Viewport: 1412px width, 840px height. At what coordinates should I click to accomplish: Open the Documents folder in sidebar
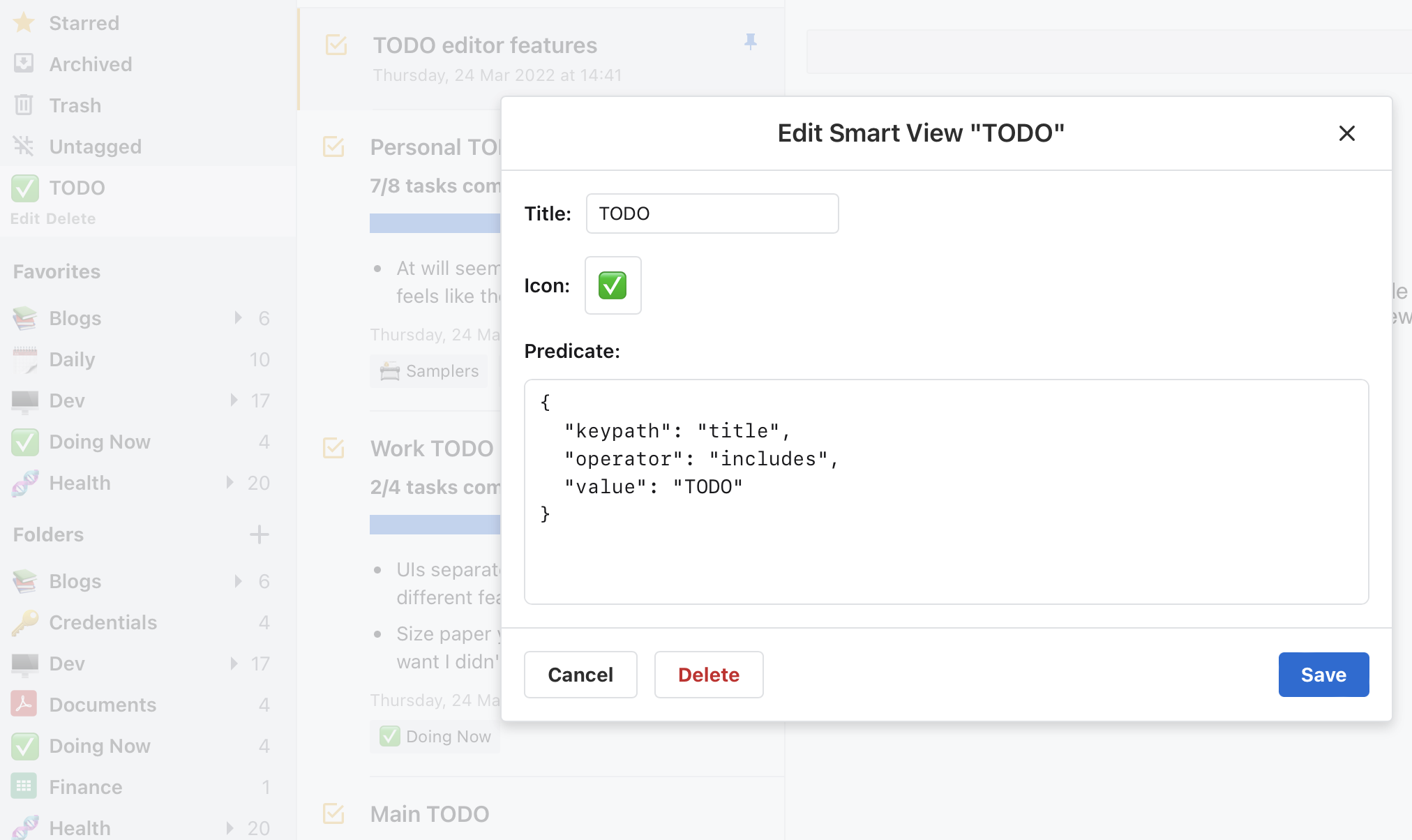(x=103, y=705)
